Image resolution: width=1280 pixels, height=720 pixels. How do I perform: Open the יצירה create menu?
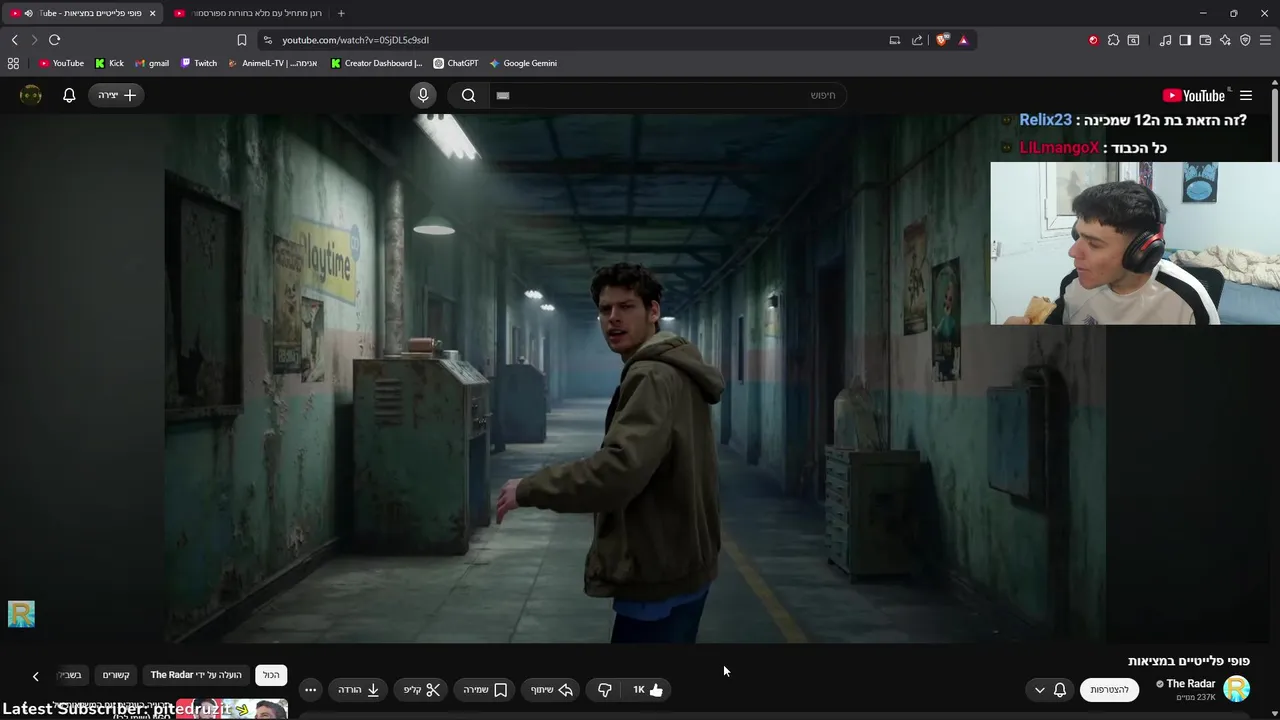click(x=117, y=95)
